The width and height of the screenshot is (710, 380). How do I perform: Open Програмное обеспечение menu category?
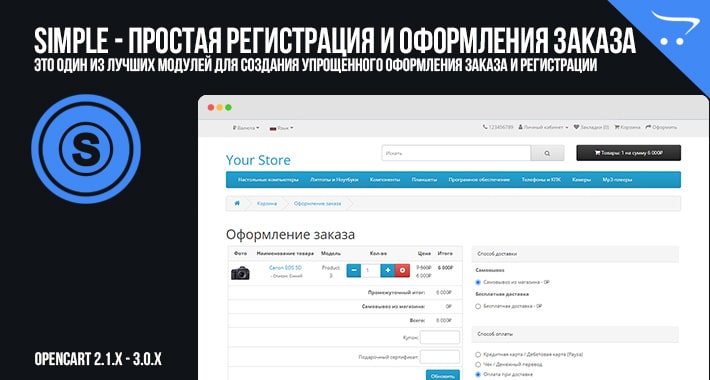coord(479,180)
